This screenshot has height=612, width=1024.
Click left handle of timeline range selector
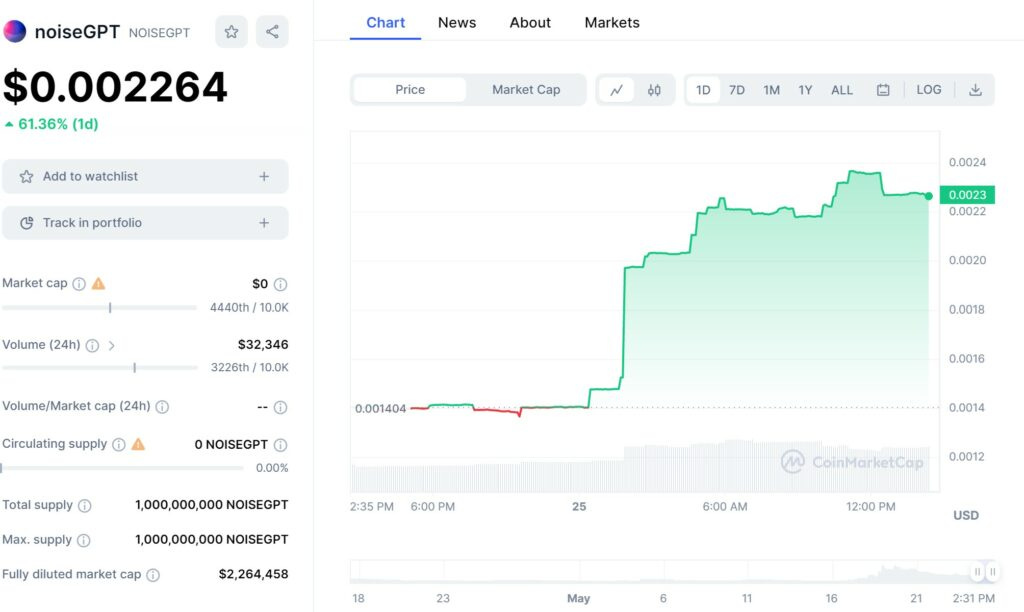977,572
